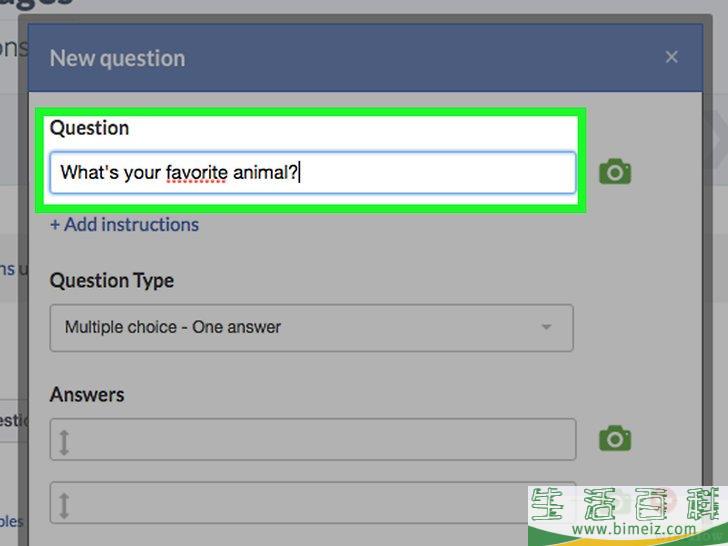Image resolution: width=728 pixels, height=546 pixels.
Task: Click the 'Answers' section heading
Action: 87,395
